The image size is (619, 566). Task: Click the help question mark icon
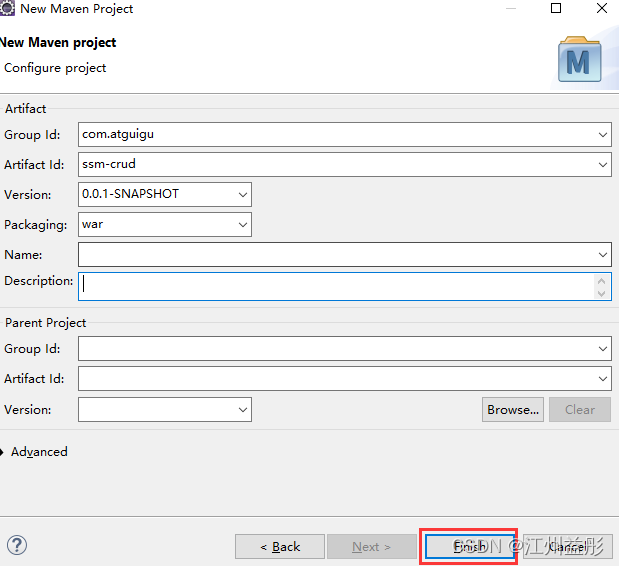pos(17,545)
